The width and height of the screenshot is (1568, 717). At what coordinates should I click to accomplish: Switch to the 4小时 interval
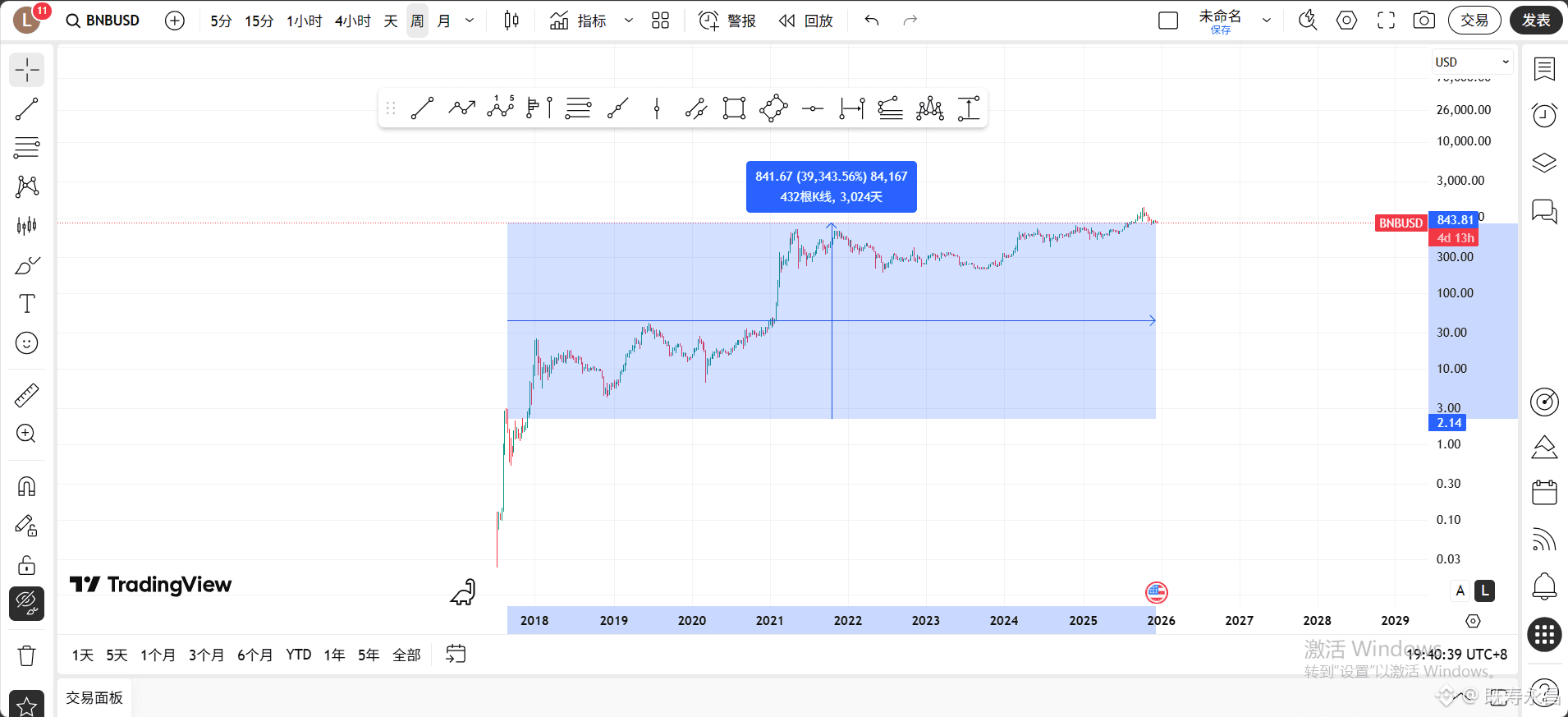pyautogui.click(x=353, y=21)
